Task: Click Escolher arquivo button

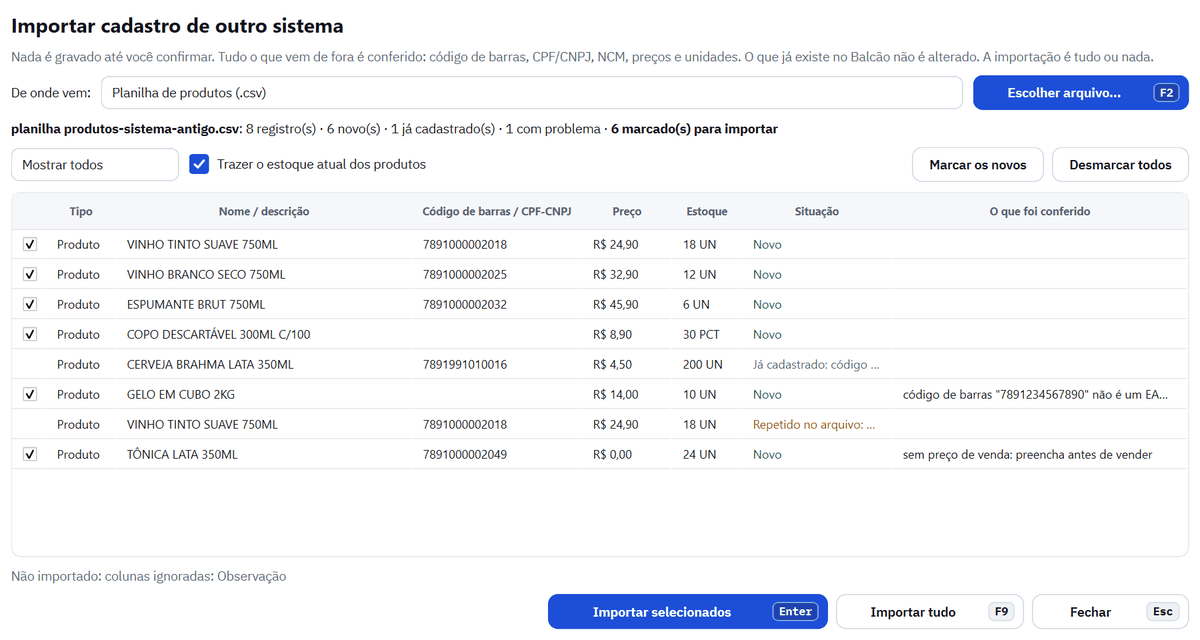Action: pos(1081,93)
